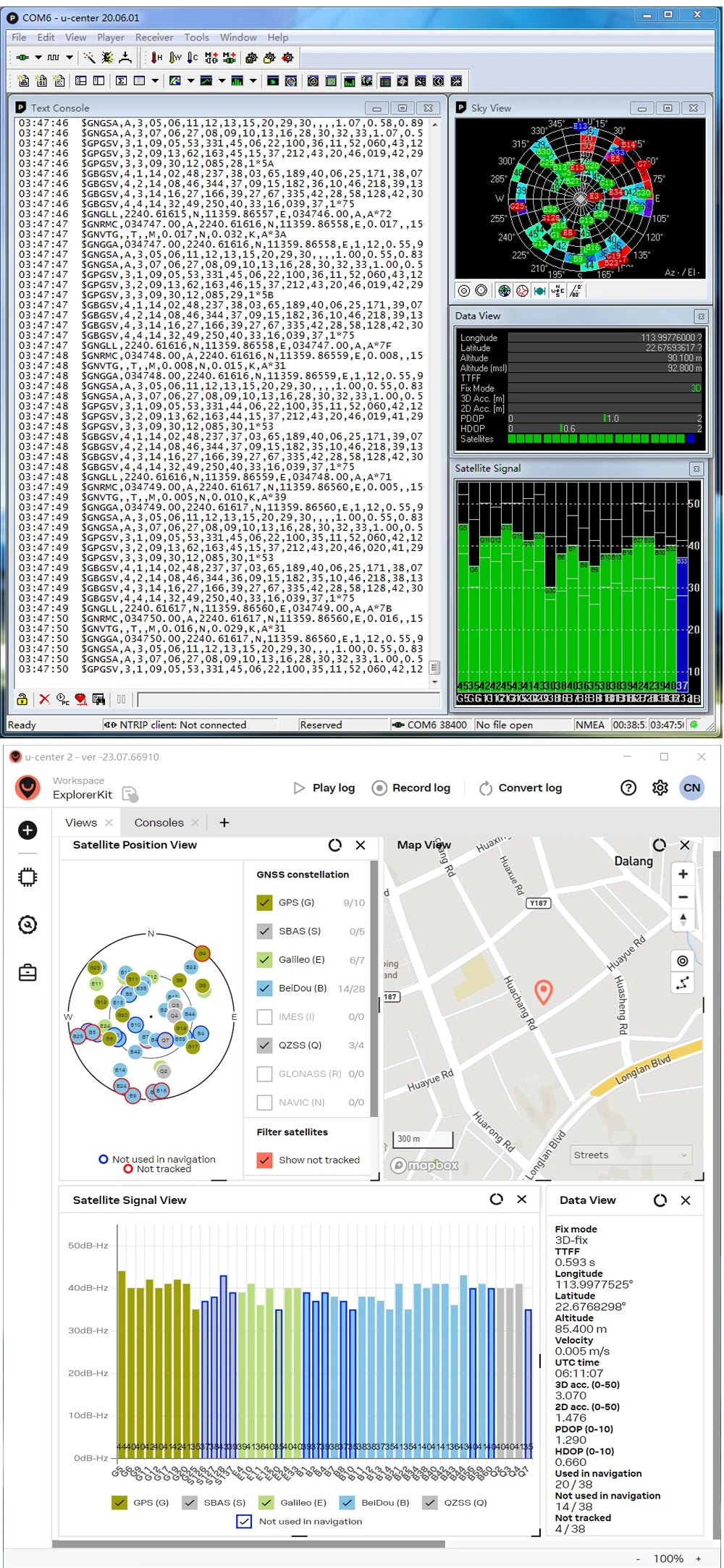Switch to the Views tab in u-center 2
This screenshot has height=1568, width=724.
[x=81, y=822]
